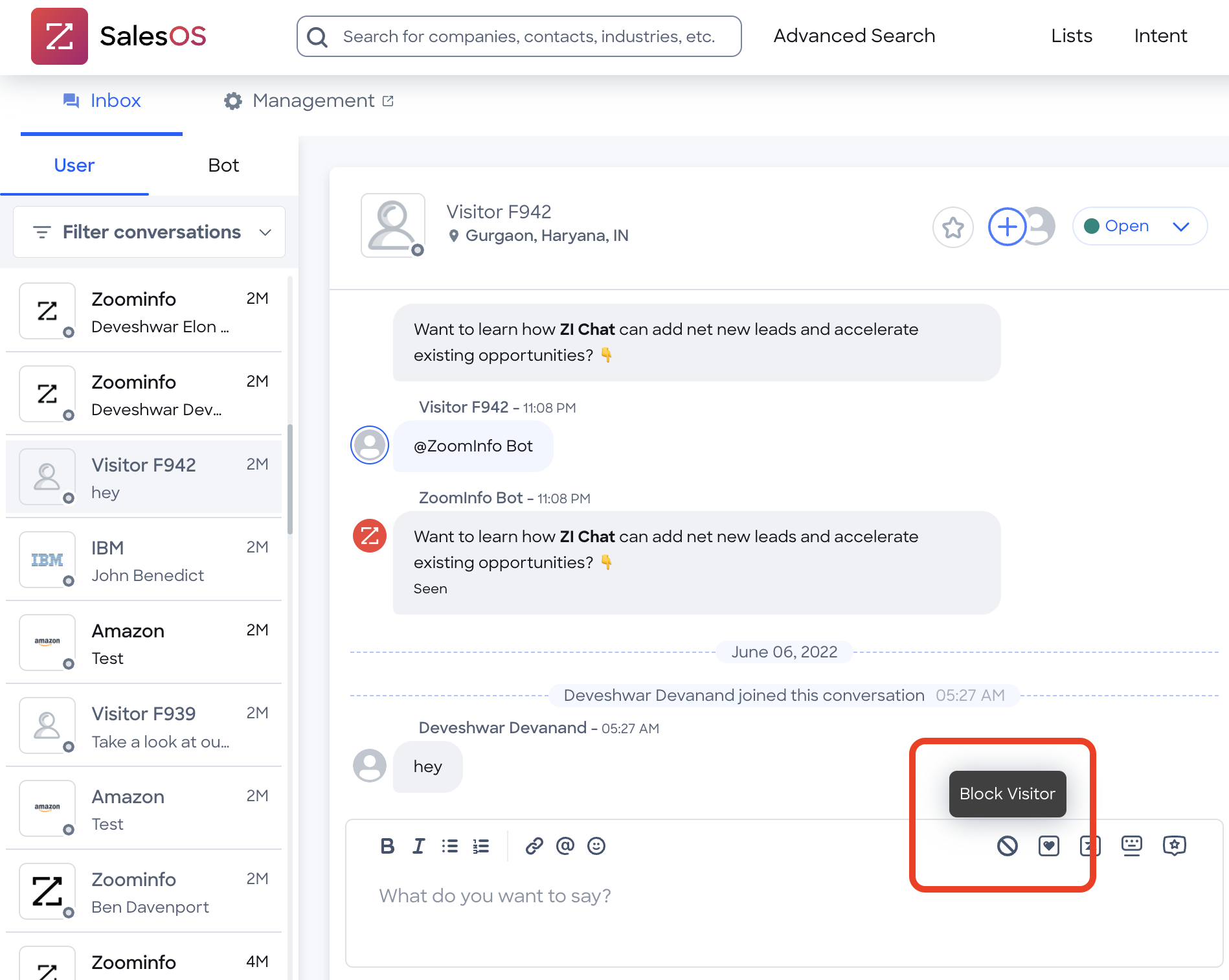Select the numbered list icon

click(481, 846)
